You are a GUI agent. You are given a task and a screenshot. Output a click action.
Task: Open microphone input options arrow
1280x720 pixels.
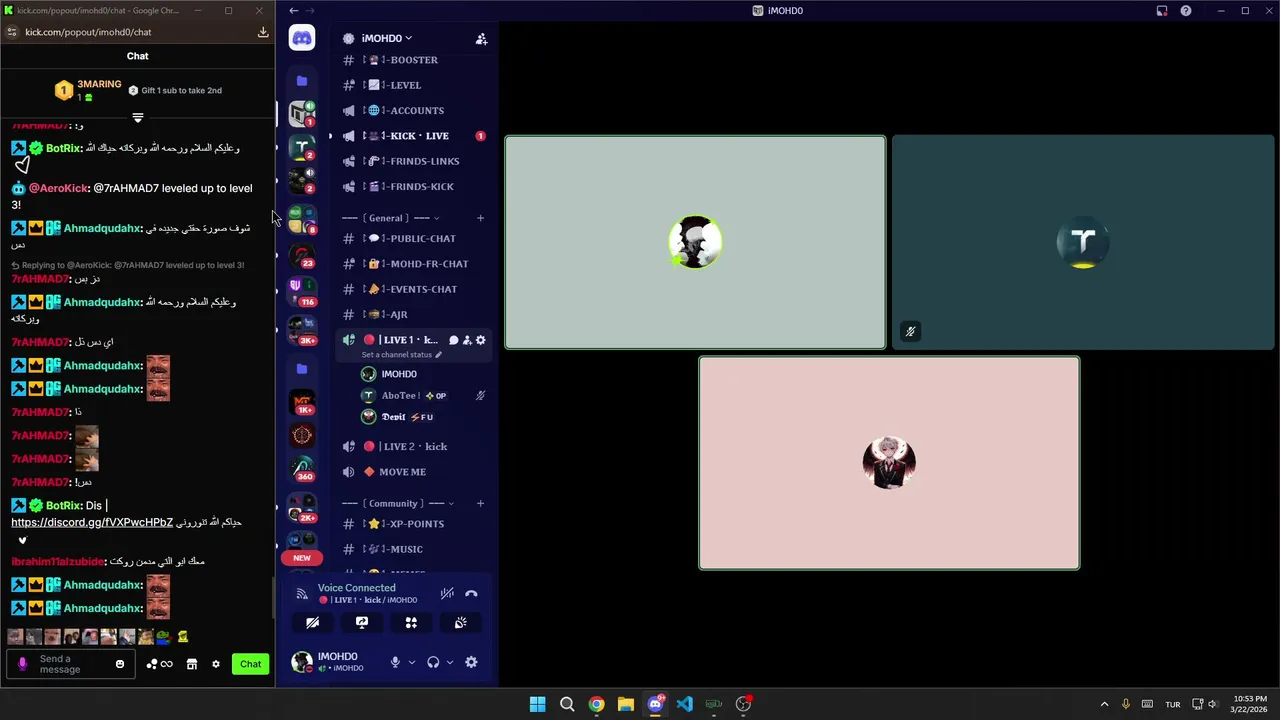[x=410, y=662]
